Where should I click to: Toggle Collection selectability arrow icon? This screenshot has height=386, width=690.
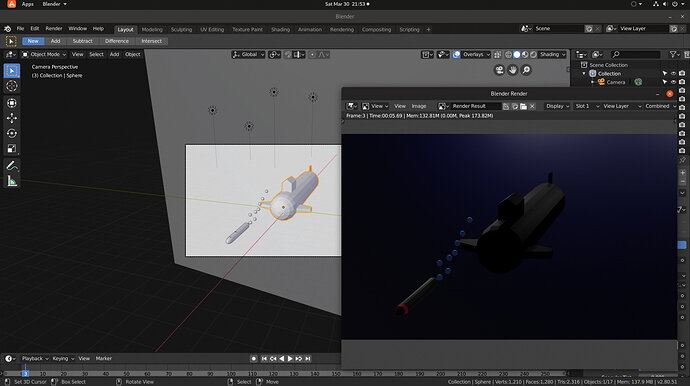(x=665, y=74)
